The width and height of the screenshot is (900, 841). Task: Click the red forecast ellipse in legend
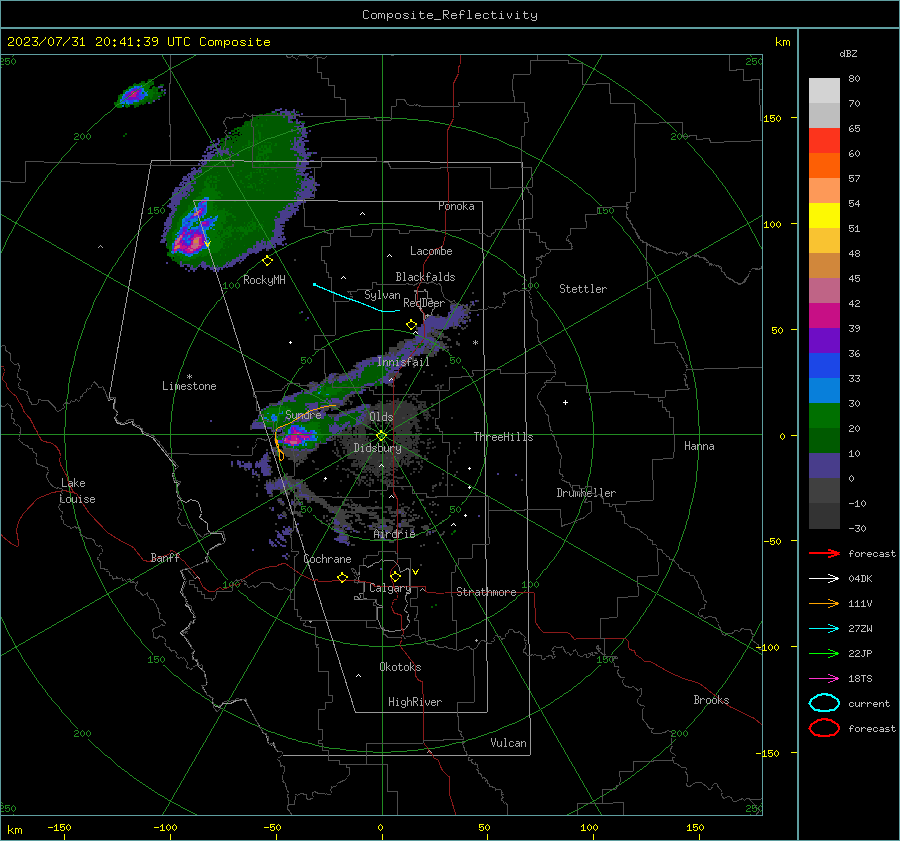click(x=824, y=728)
